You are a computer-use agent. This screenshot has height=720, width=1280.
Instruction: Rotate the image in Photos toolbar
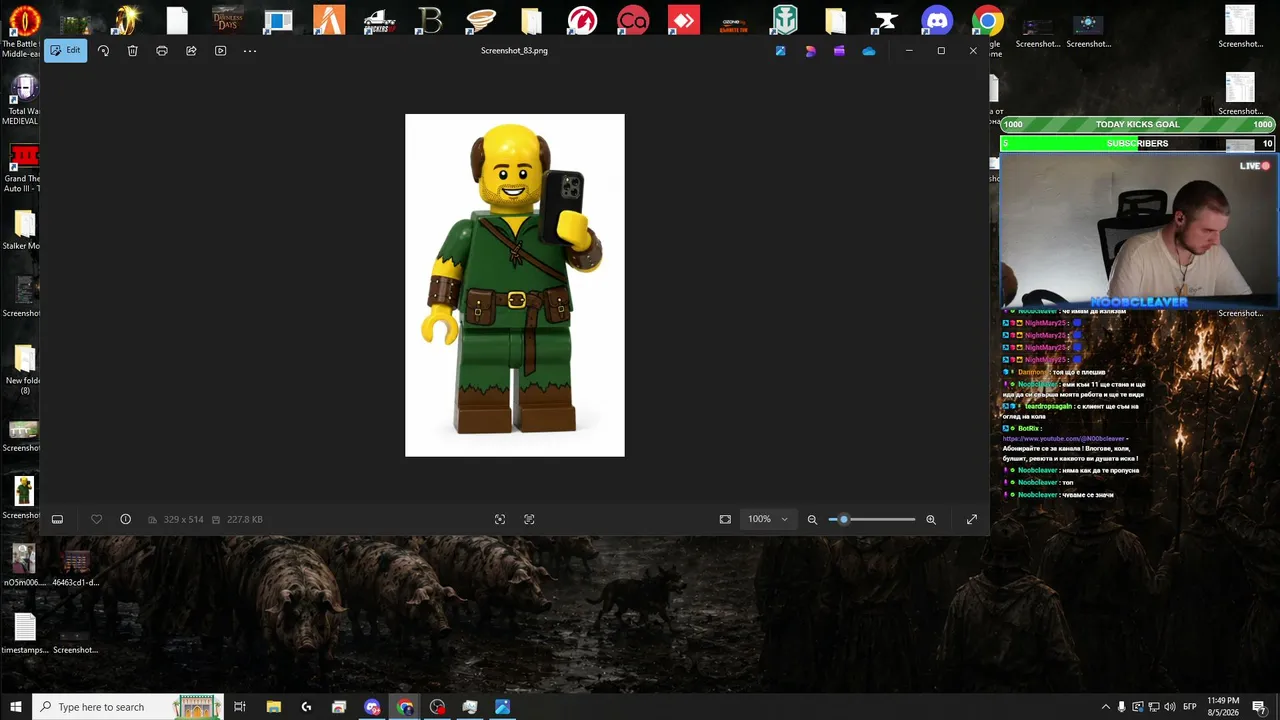(103, 51)
